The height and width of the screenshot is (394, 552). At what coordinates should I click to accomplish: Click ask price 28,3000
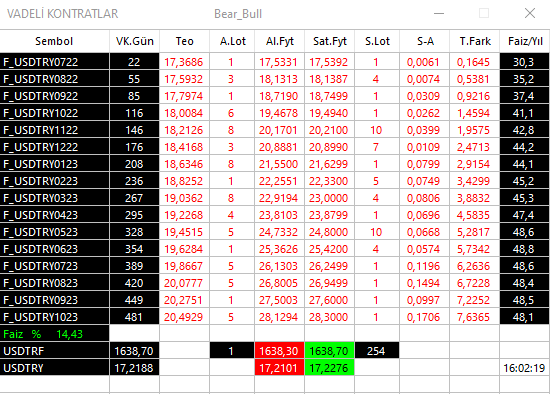tap(329, 317)
